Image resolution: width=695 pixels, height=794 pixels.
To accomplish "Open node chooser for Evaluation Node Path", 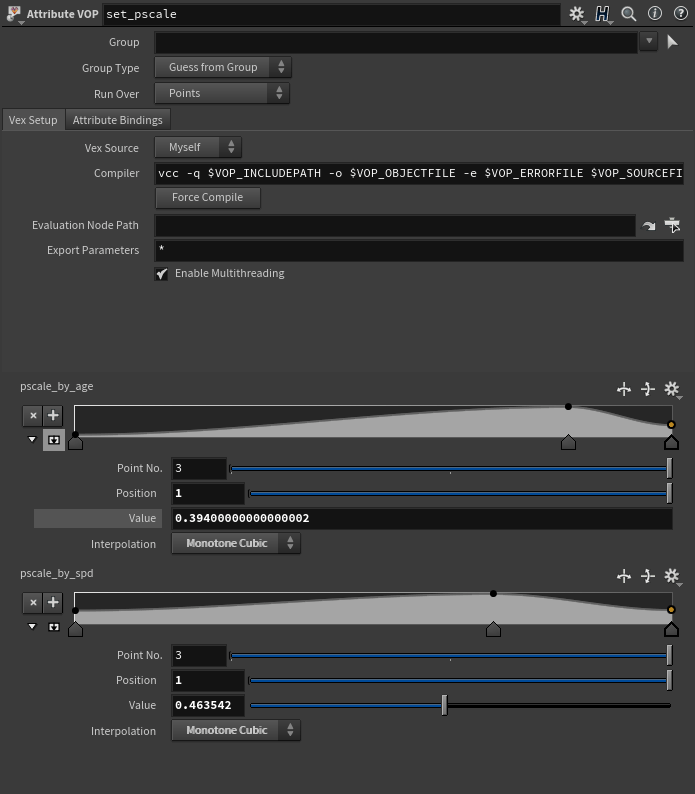I will [x=672, y=225].
